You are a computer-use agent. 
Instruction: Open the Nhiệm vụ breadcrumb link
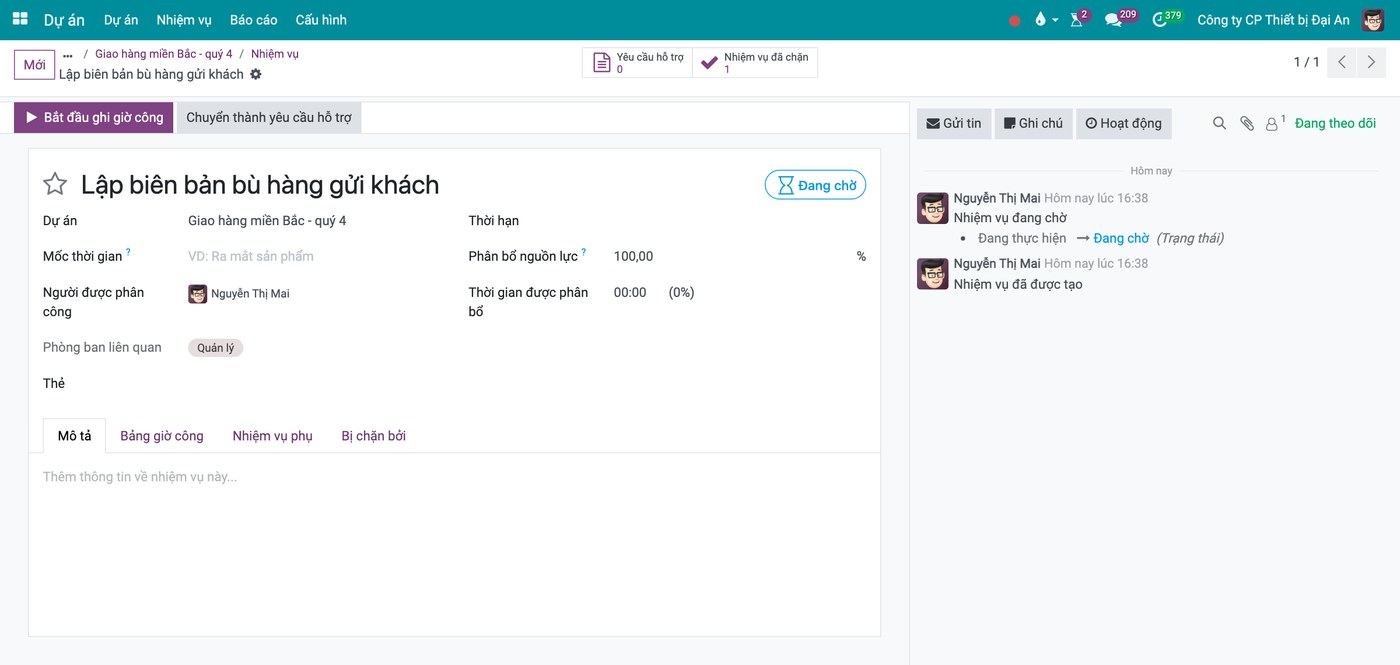coord(275,54)
